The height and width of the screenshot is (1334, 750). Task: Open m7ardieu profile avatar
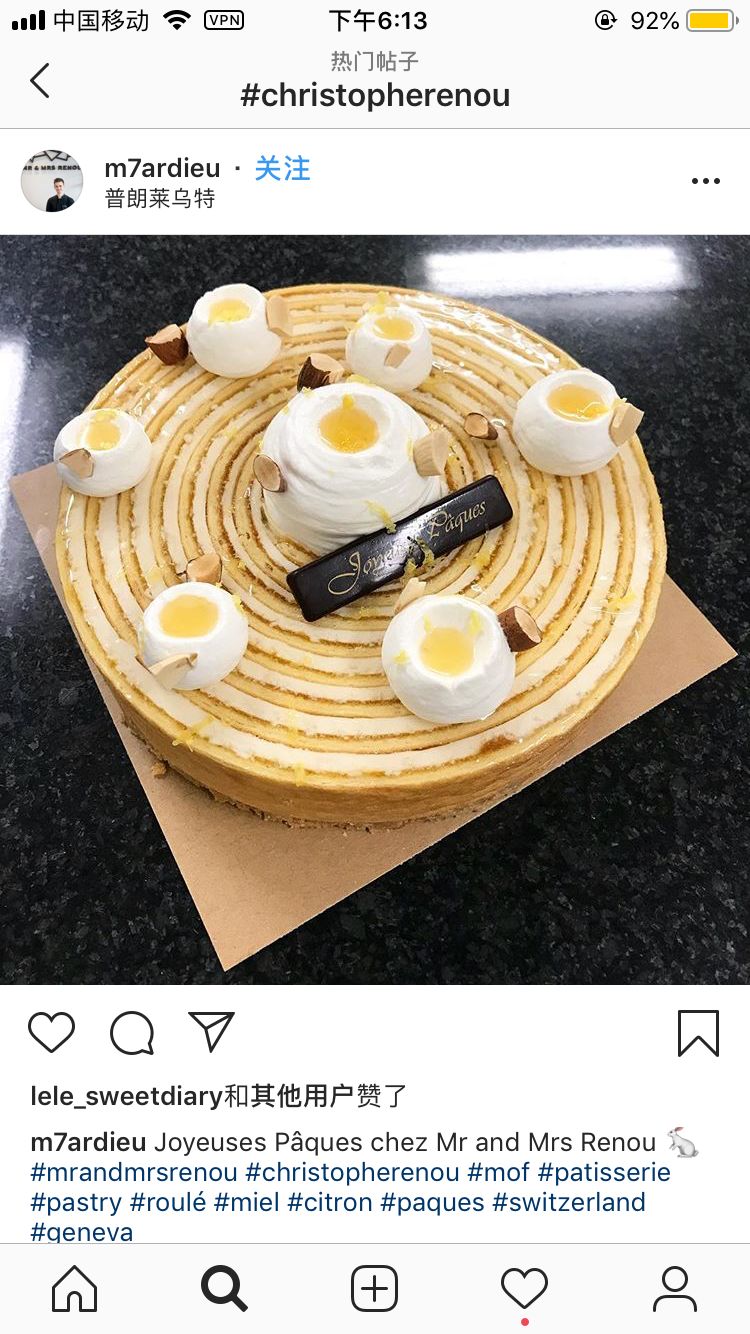click(x=52, y=181)
